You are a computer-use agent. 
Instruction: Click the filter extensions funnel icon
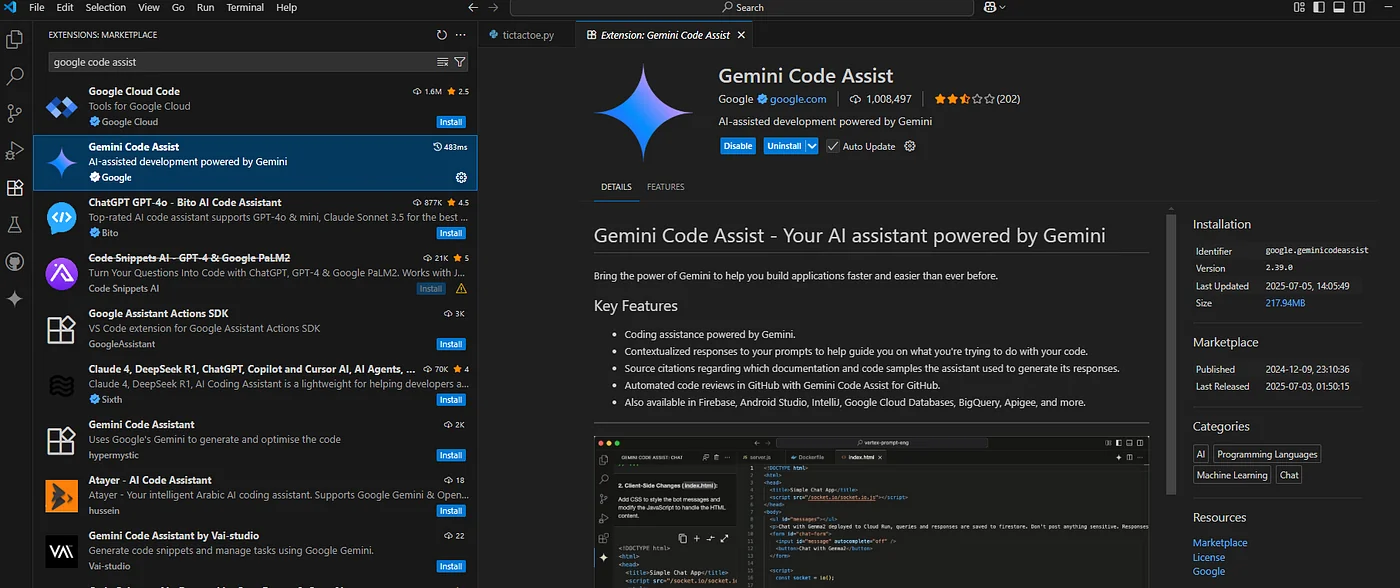tap(460, 62)
